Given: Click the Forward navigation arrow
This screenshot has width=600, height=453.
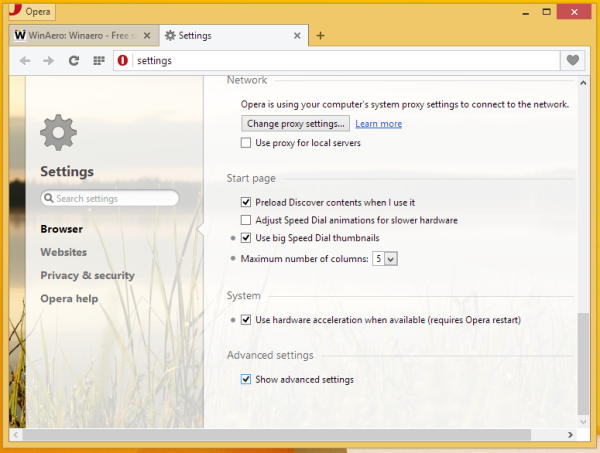Looking at the screenshot, I should click(x=49, y=60).
